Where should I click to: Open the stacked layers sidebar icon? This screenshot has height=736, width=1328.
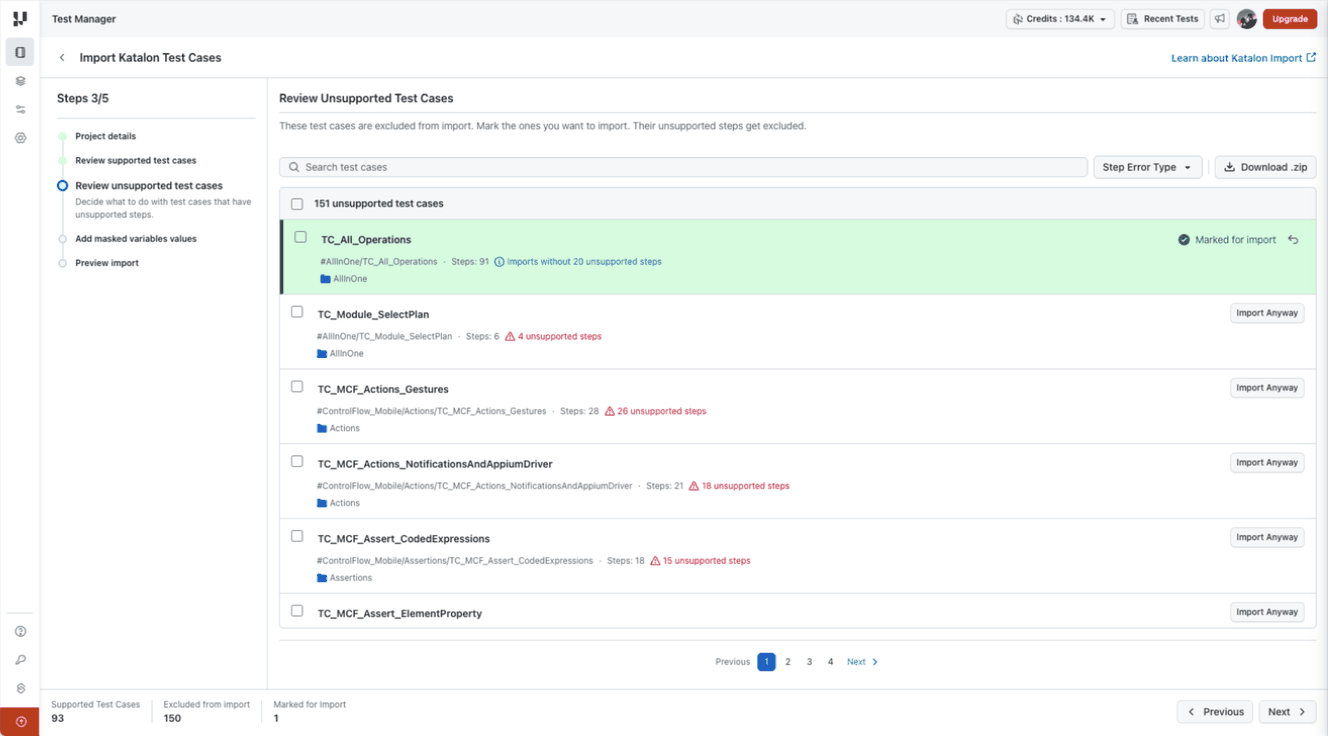[x=20, y=81]
